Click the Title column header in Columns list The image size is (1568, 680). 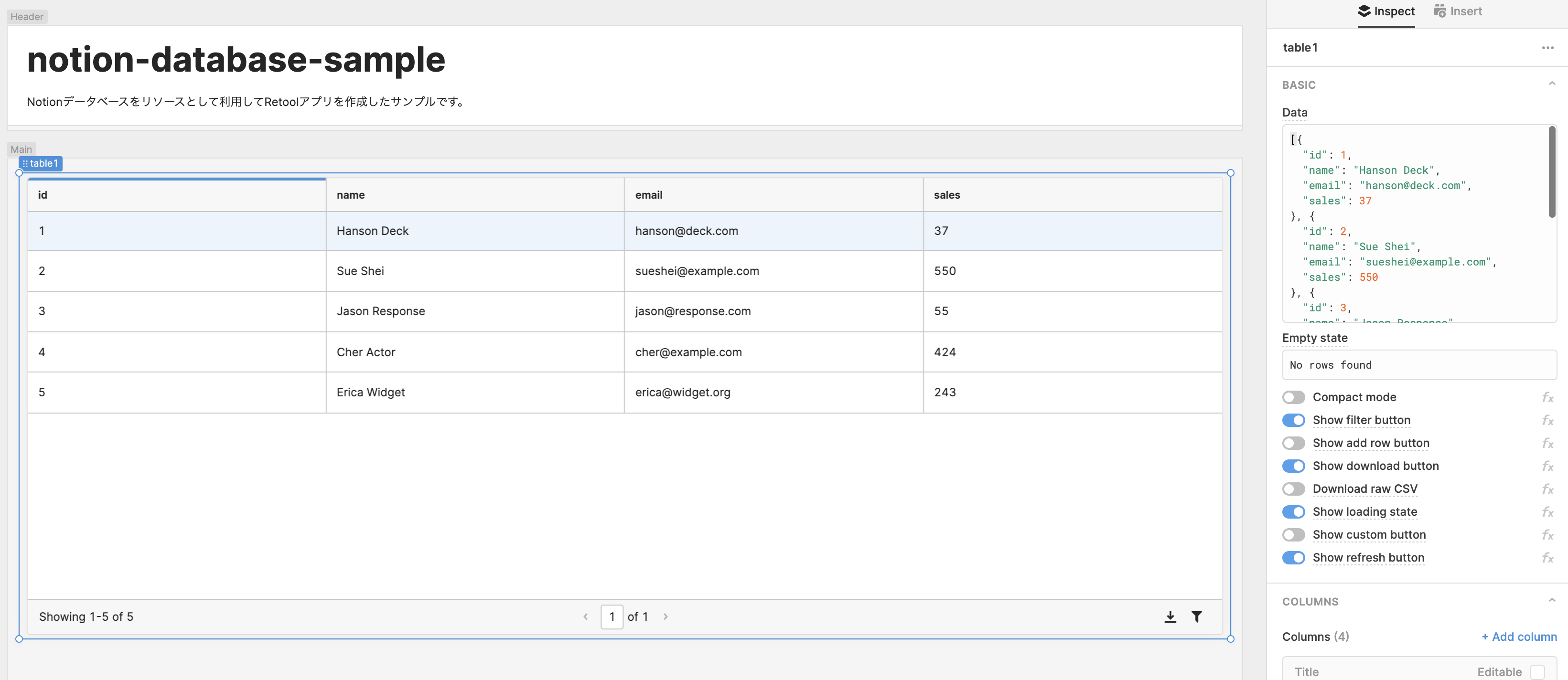click(1306, 672)
